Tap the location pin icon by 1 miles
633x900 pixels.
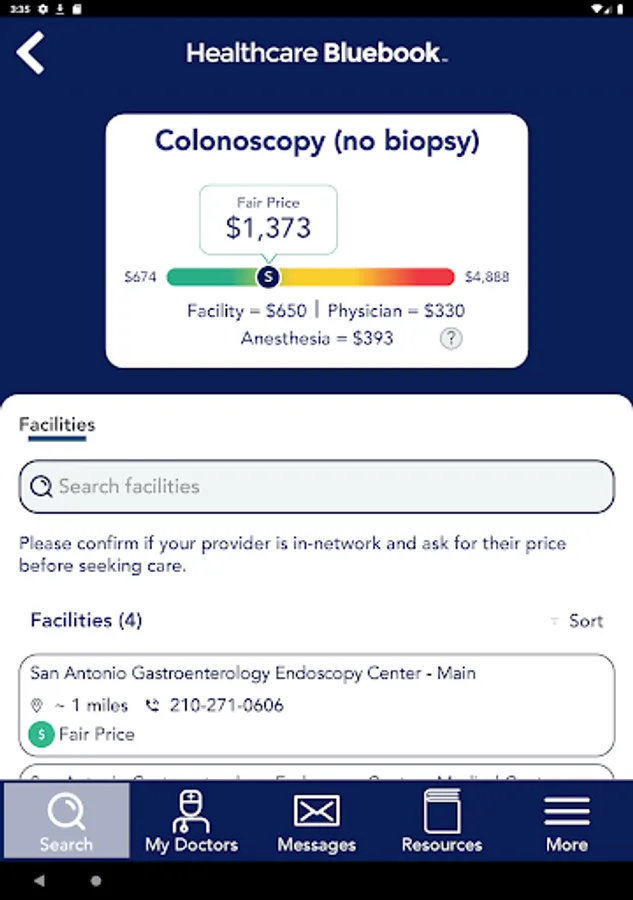pyautogui.click(x=37, y=705)
